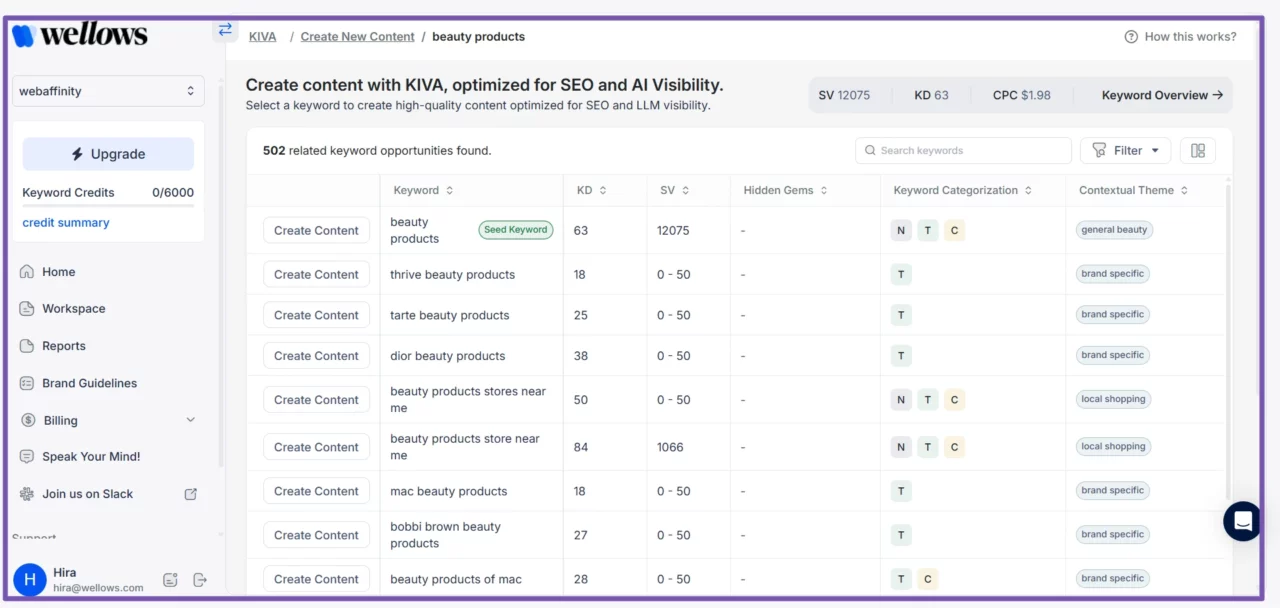Click the Keyword Credits progress bar
1280x608 pixels.
click(108, 206)
